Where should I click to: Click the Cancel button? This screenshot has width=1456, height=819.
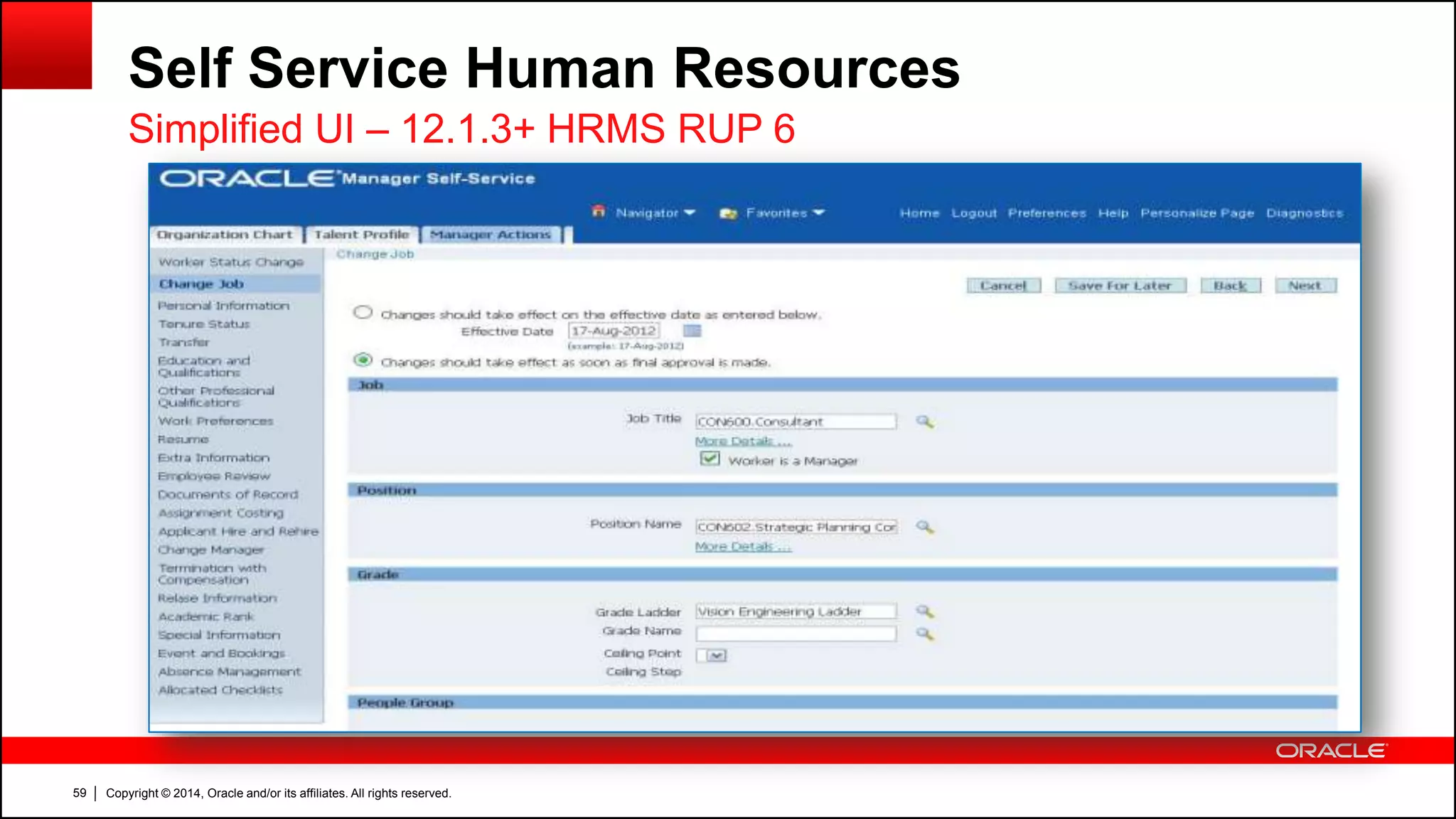coord(1003,286)
